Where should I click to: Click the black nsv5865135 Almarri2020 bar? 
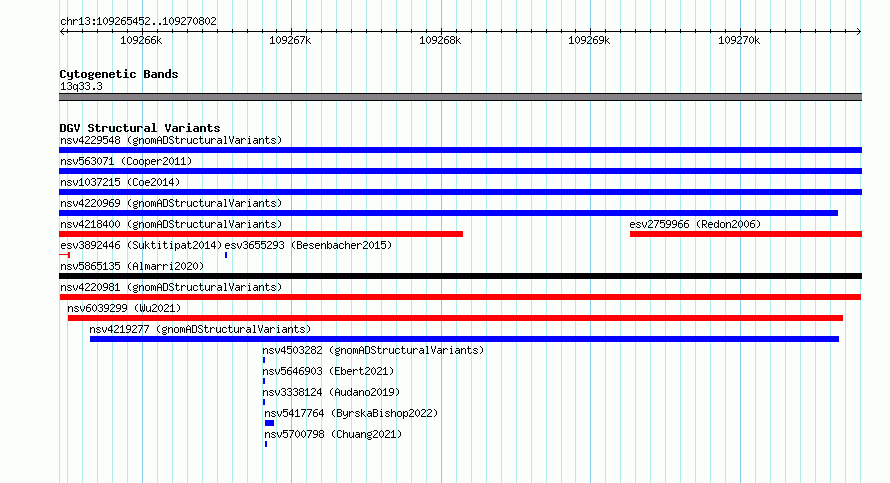click(460, 276)
